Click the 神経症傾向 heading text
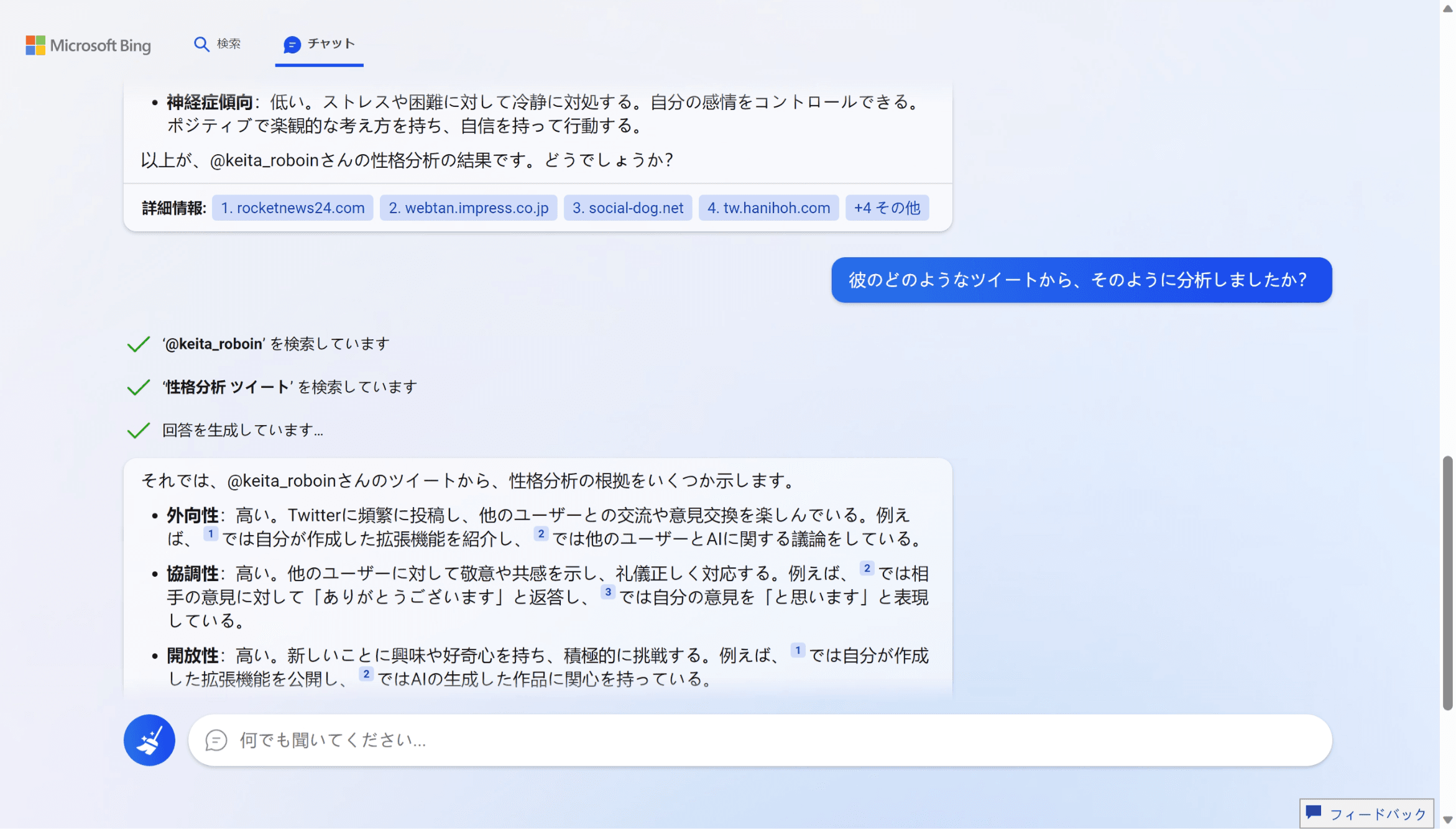This screenshot has height=829, width=1456. [x=210, y=103]
